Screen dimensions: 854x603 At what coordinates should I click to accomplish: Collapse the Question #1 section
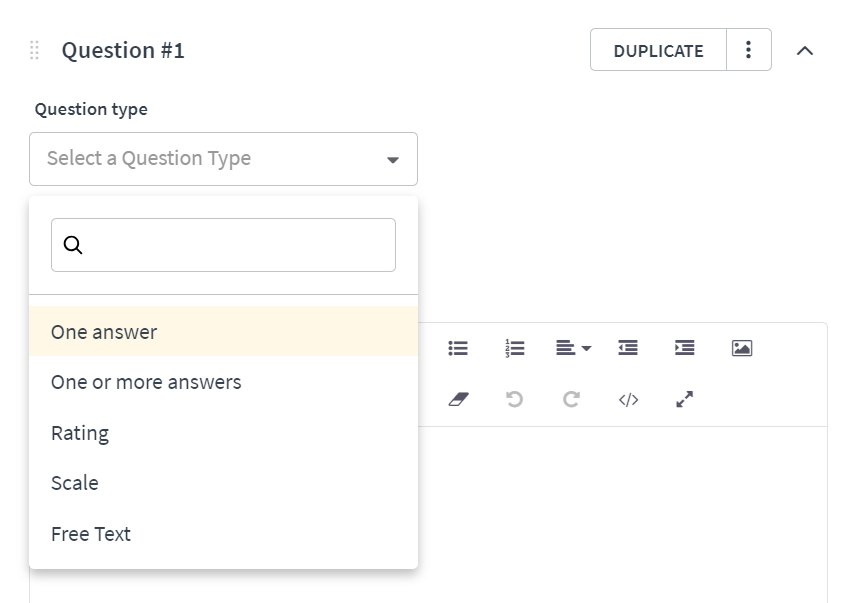[x=805, y=51]
